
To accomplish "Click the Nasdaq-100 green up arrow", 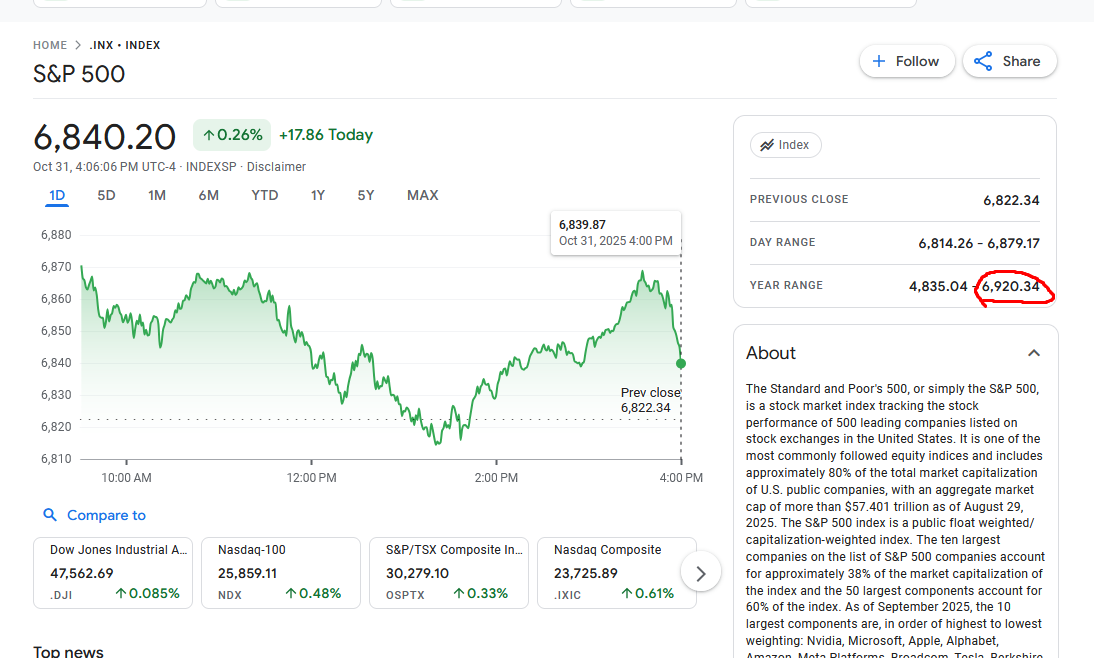I will coord(291,593).
